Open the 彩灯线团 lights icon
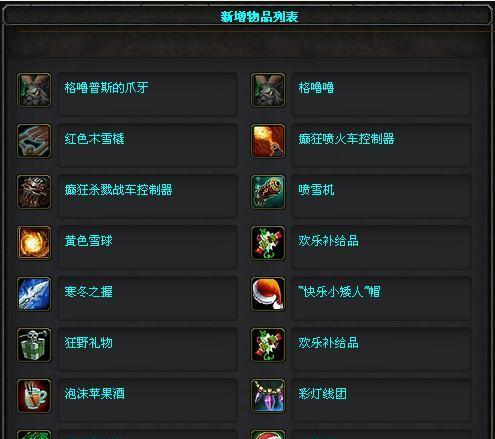Image resolution: width=495 pixels, height=439 pixels. click(x=268, y=396)
